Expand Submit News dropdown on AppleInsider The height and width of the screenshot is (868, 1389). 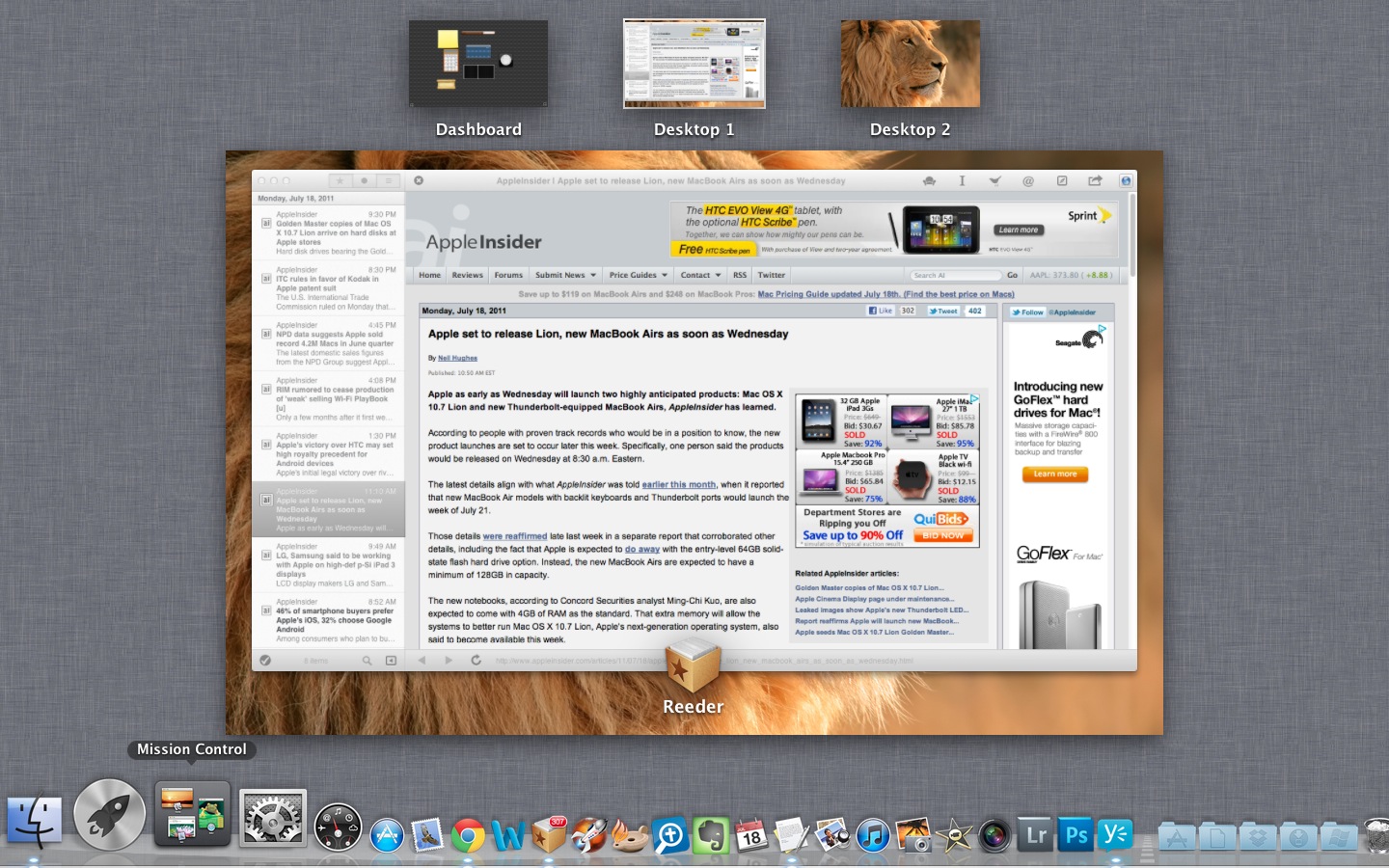tap(566, 275)
